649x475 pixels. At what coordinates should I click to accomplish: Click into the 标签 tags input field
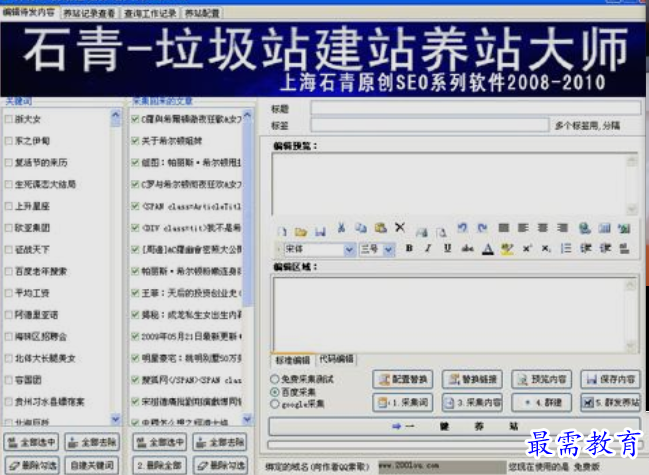click(x=430, y=125)
